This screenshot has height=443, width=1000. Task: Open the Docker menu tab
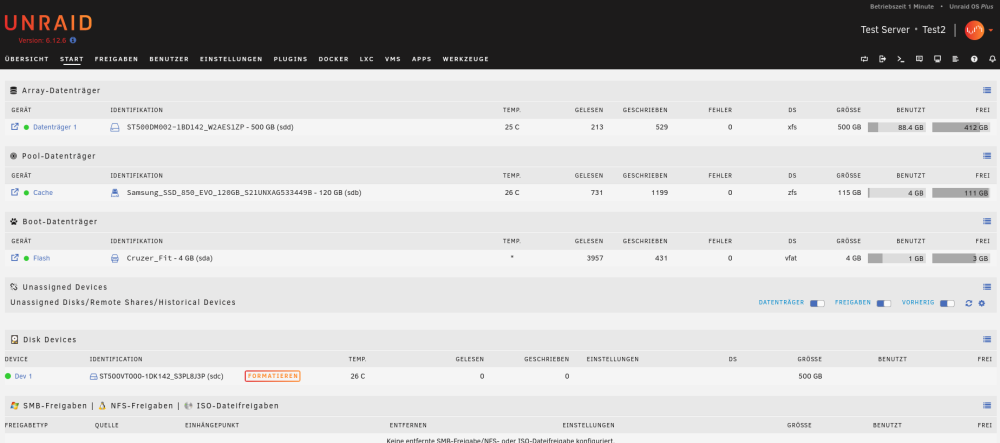point(334,59)
